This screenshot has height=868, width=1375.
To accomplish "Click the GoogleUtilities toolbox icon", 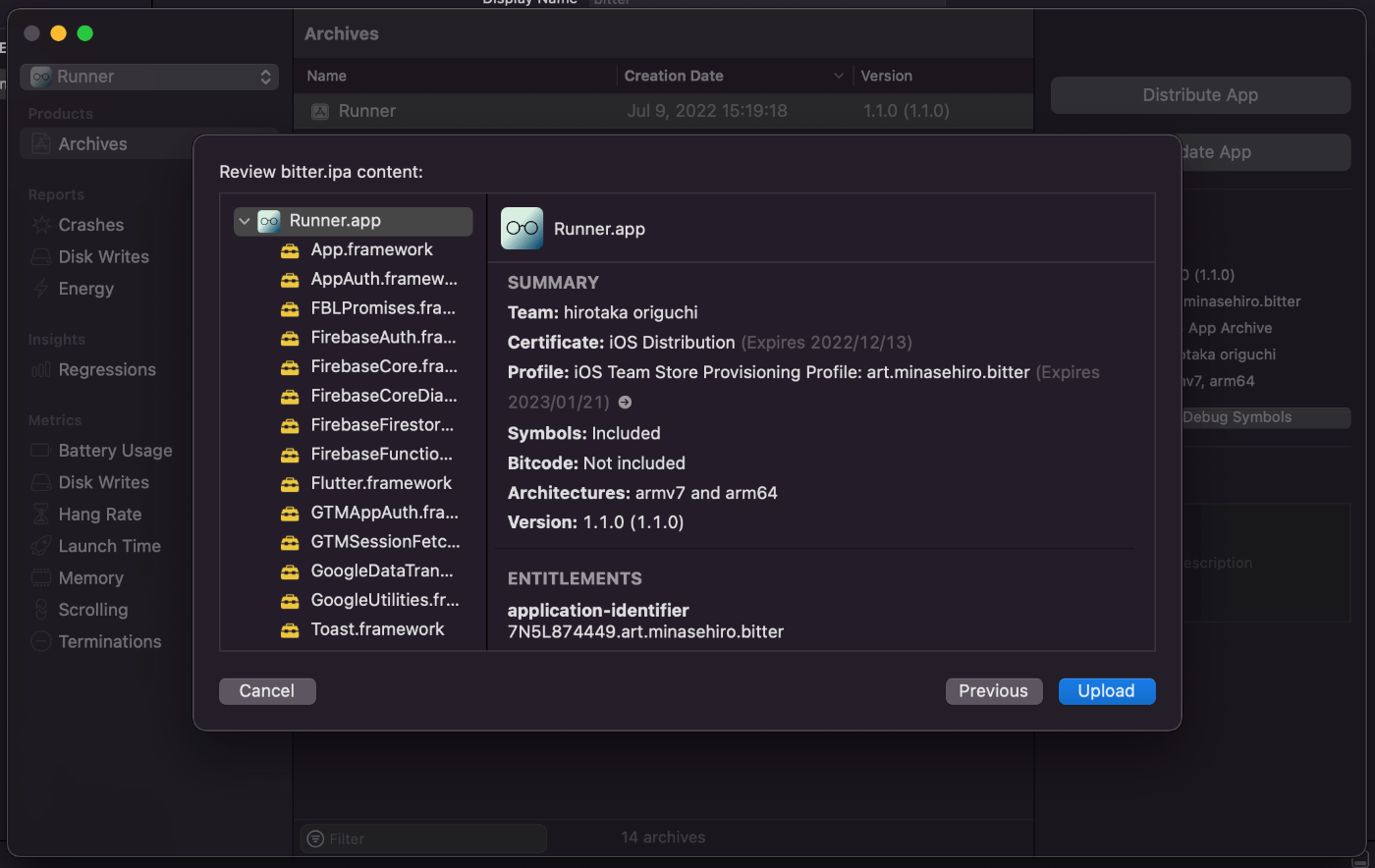I will (290, 601).
